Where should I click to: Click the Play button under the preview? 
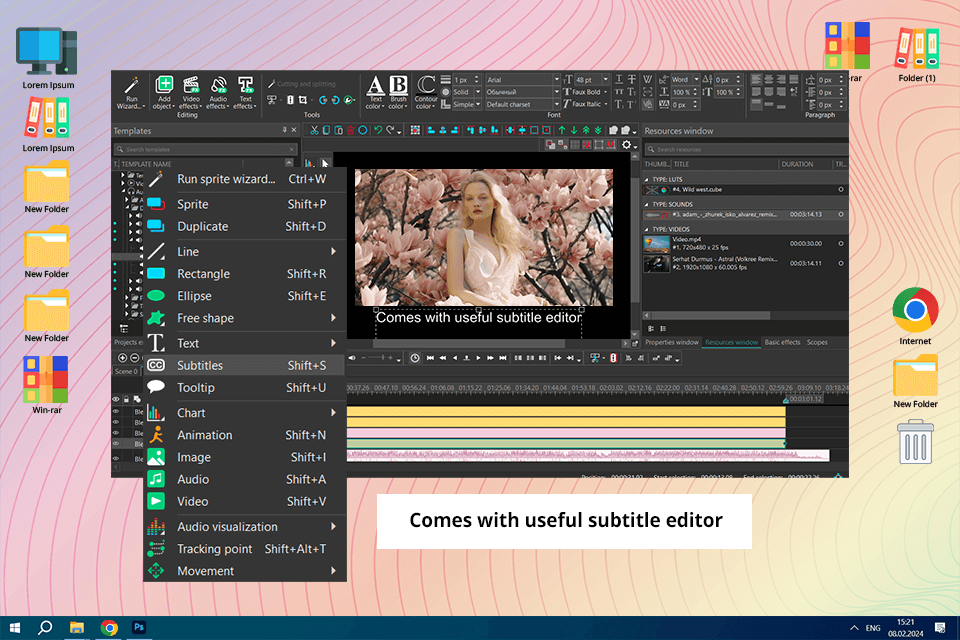click(478, 358)
